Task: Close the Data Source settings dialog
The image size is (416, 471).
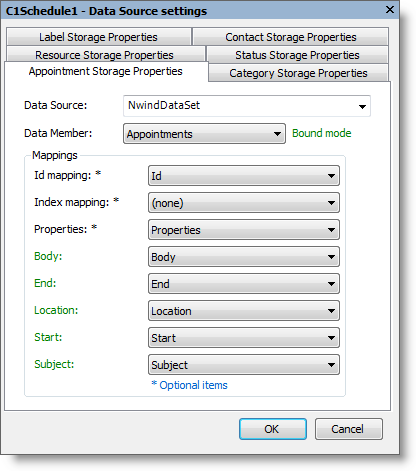Action: click(390, 9)
